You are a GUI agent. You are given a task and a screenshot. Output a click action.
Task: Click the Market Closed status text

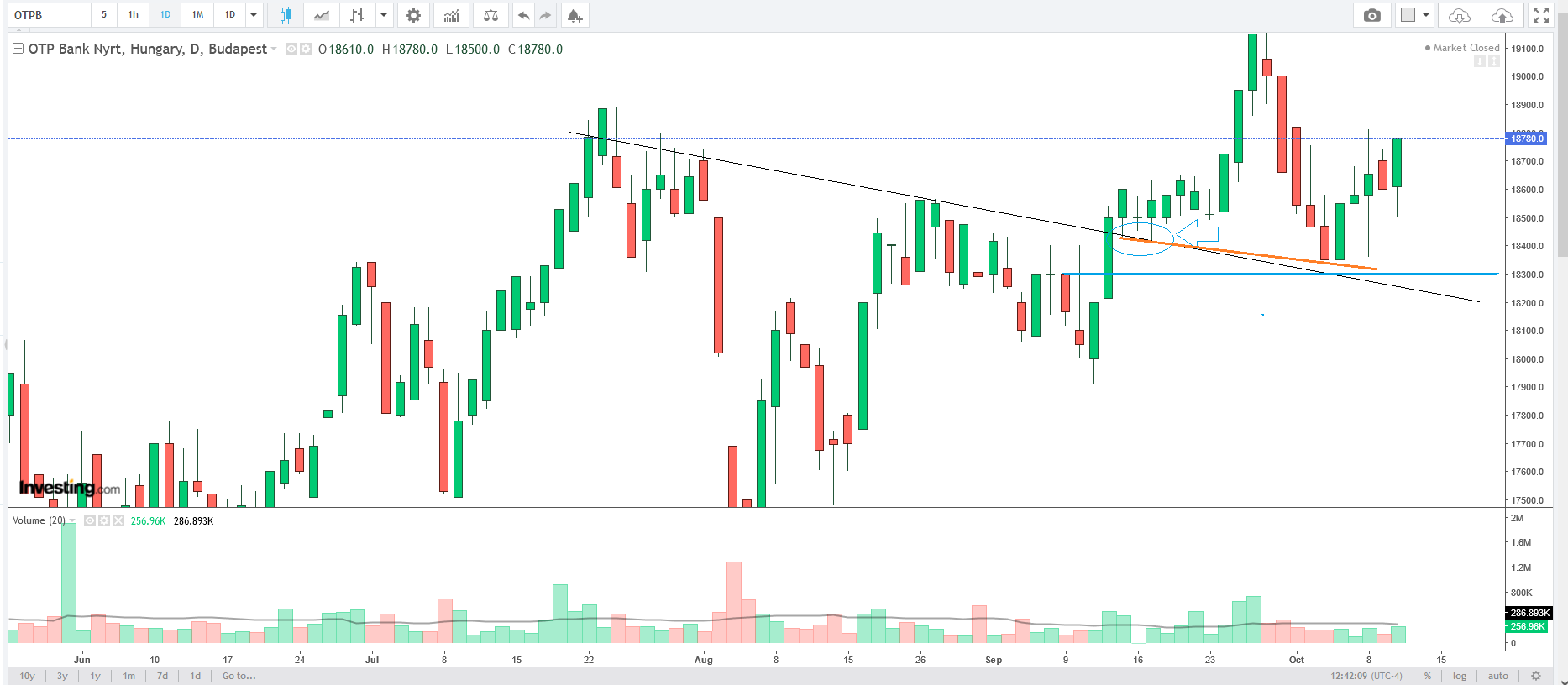(1466, 48)
